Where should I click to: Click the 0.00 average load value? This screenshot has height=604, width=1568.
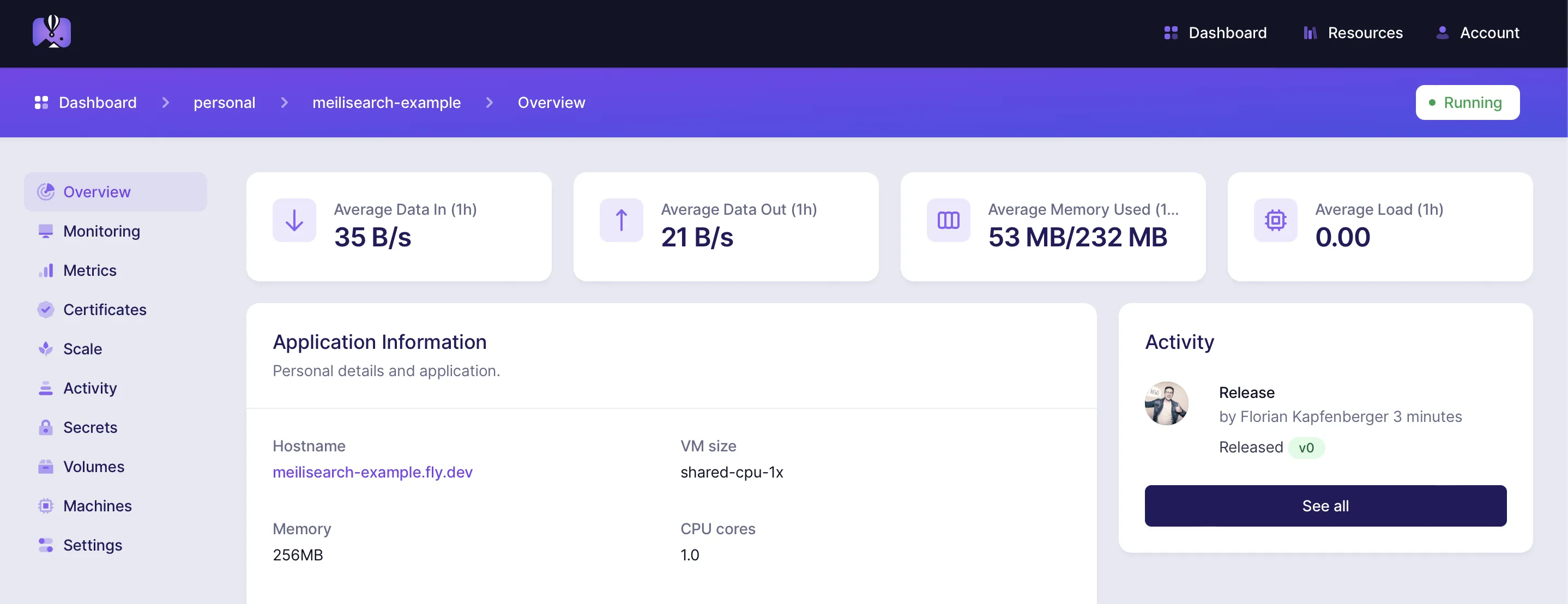[x=1343, y=237]
